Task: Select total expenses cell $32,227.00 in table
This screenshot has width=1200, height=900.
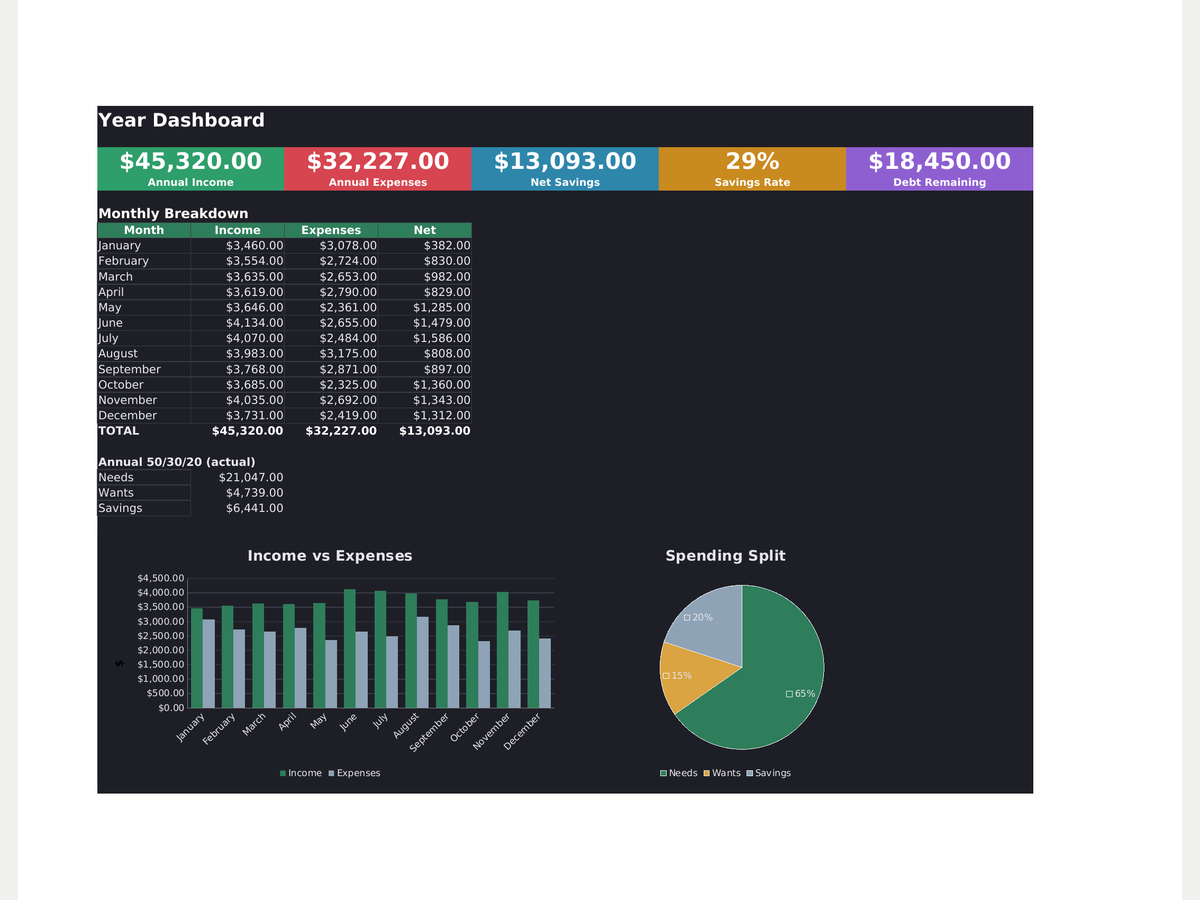Action: pos(331,431)
